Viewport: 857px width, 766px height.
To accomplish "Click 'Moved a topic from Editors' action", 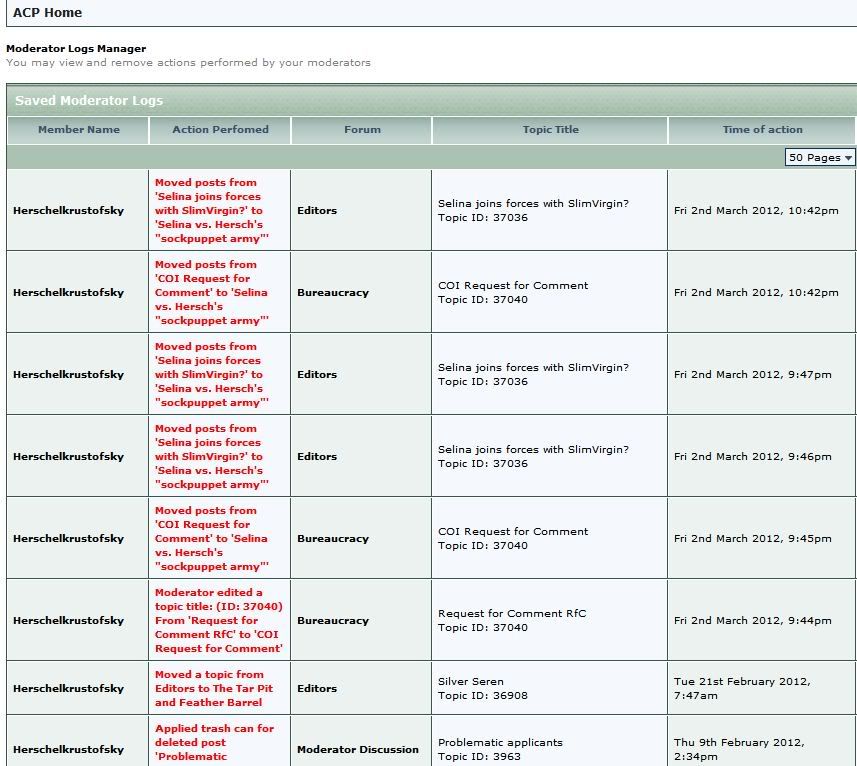I will tap(213, 689).
